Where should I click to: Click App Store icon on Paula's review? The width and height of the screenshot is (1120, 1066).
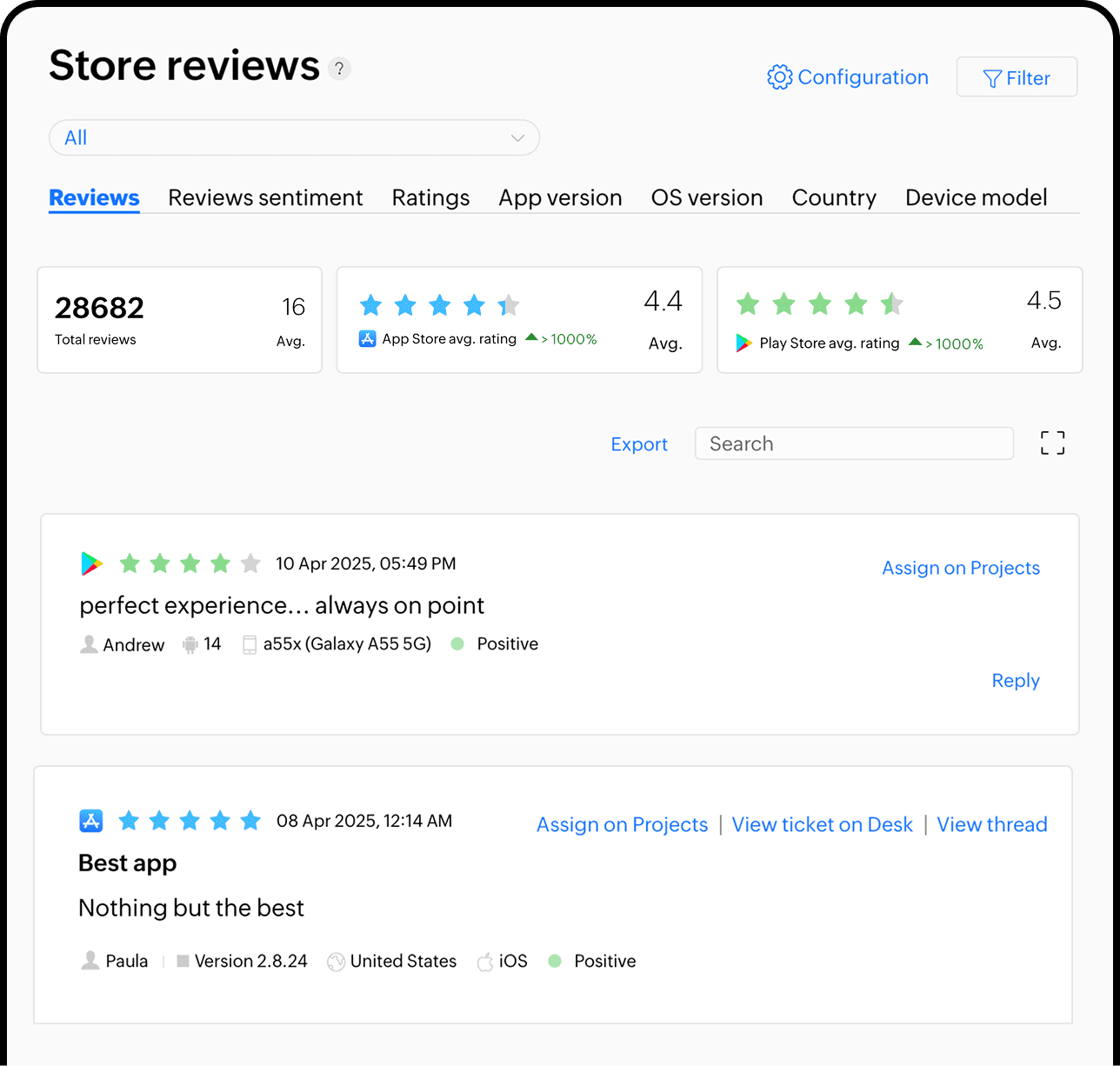[91, 821]
